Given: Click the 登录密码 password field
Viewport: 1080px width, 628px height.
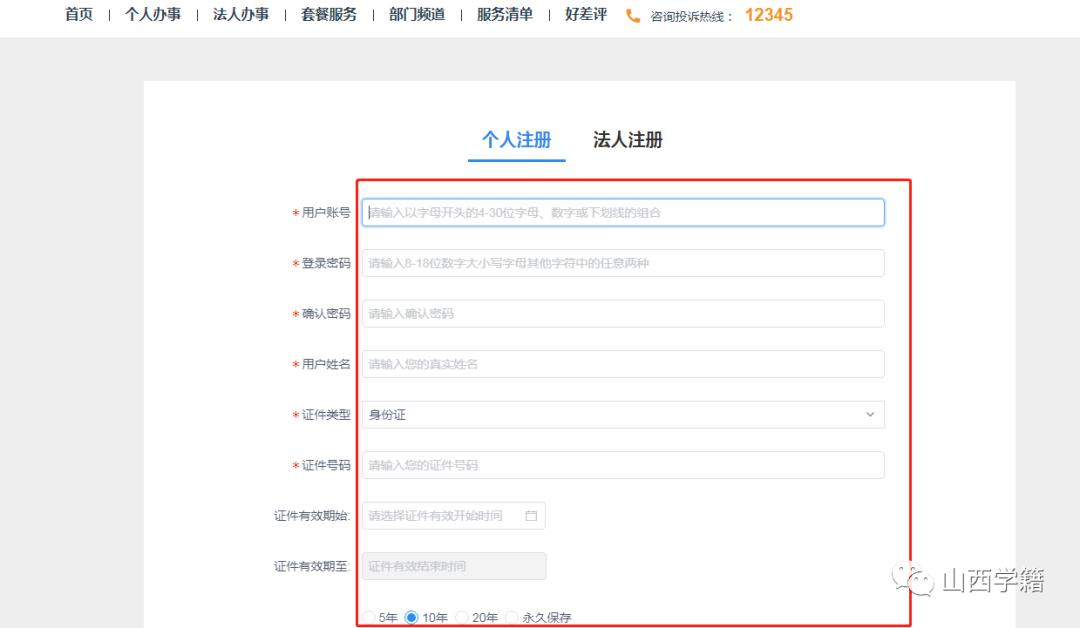Looking at the screenshot, I should pos(622,262).
